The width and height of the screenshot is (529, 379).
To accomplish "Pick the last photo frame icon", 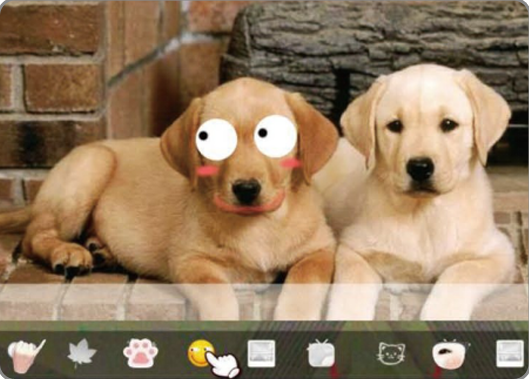I will click(509, 353).
